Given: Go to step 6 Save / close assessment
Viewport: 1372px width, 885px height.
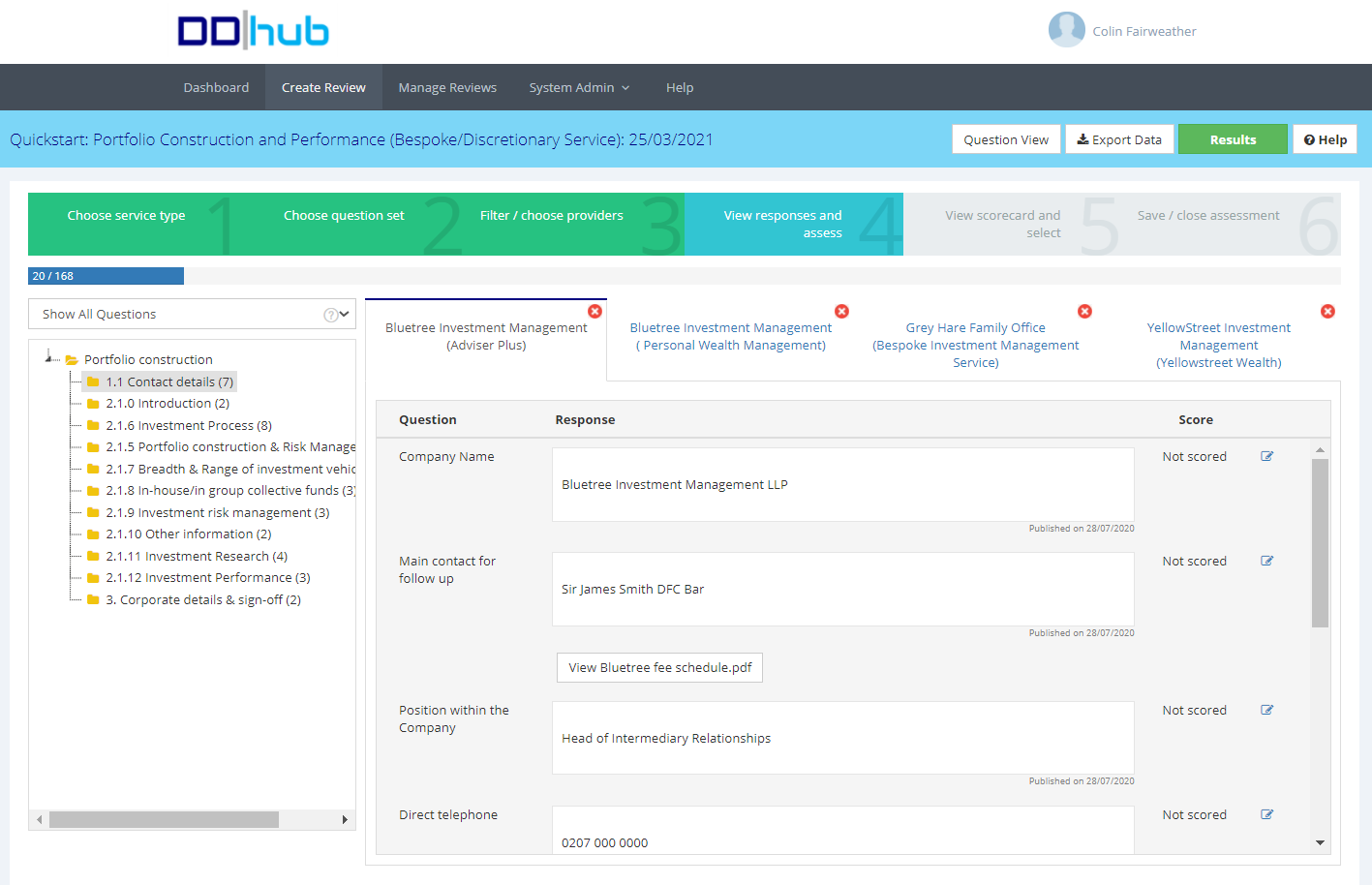Looking at the screenshot, I should tap(1232, 224).
